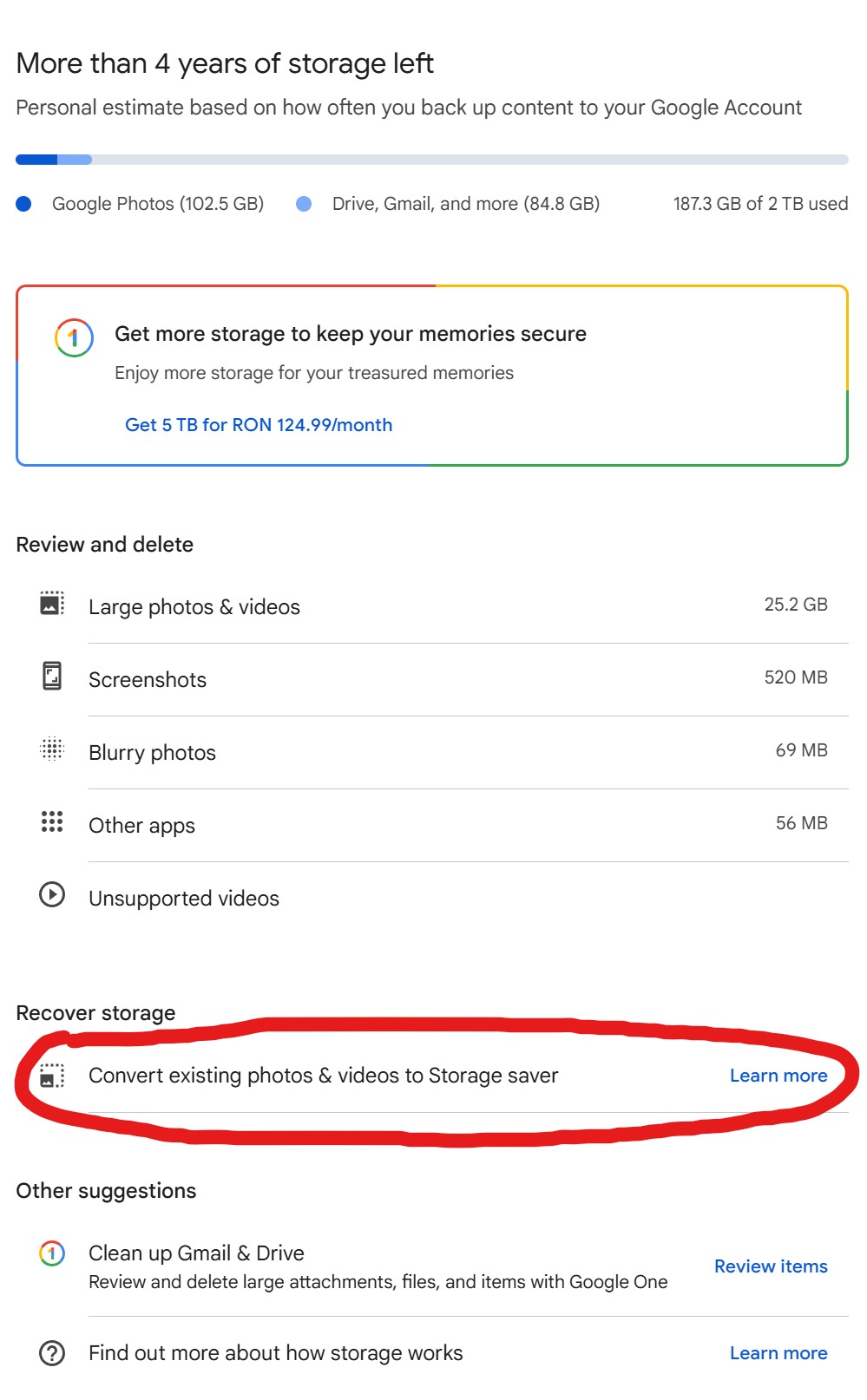Click the Google One icon beside Clean up Gmail
Viewport: 867px width, 1400px height.
coord(52,1253)
